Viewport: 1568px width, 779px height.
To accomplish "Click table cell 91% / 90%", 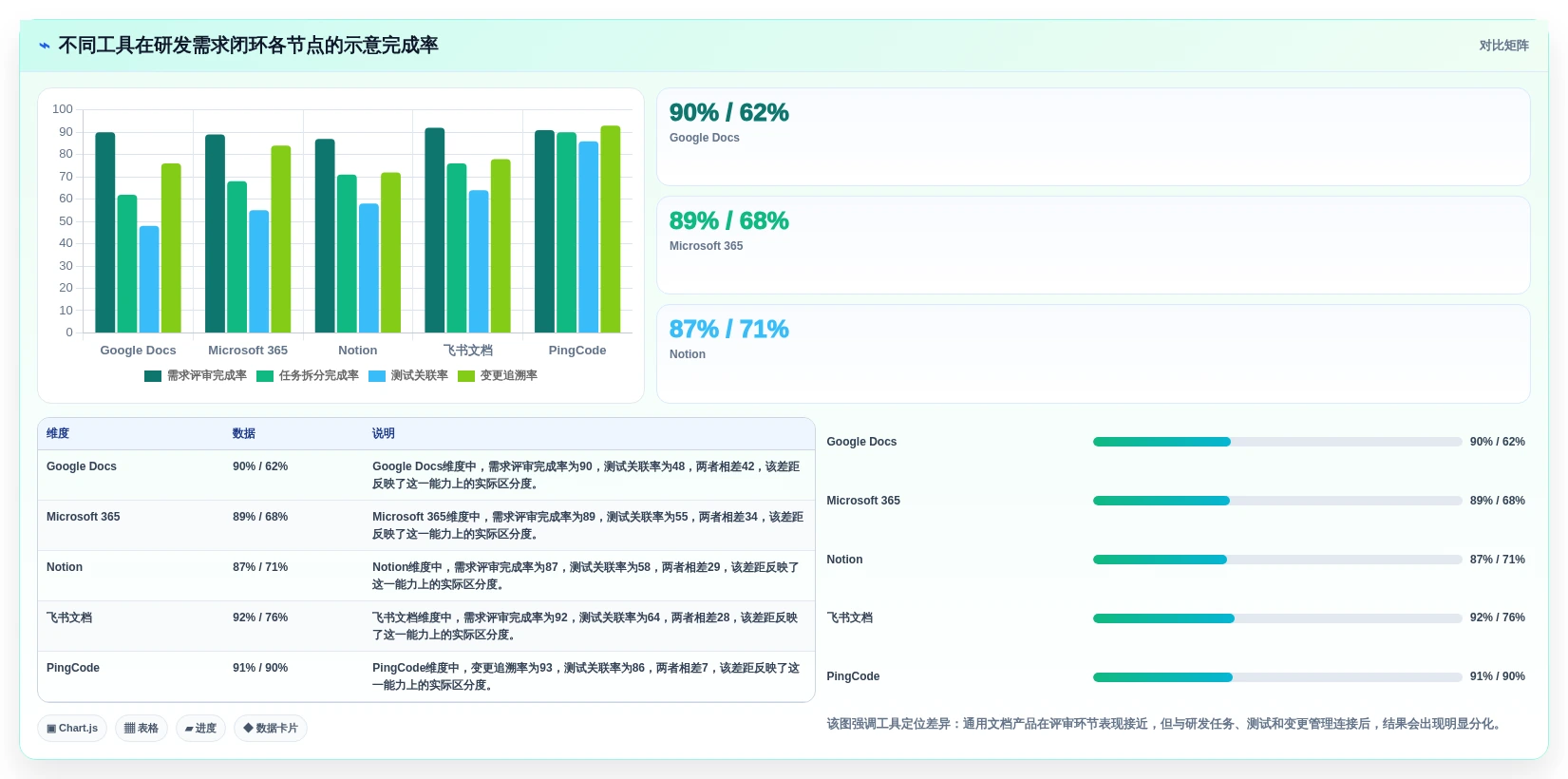I will point(260,668).
